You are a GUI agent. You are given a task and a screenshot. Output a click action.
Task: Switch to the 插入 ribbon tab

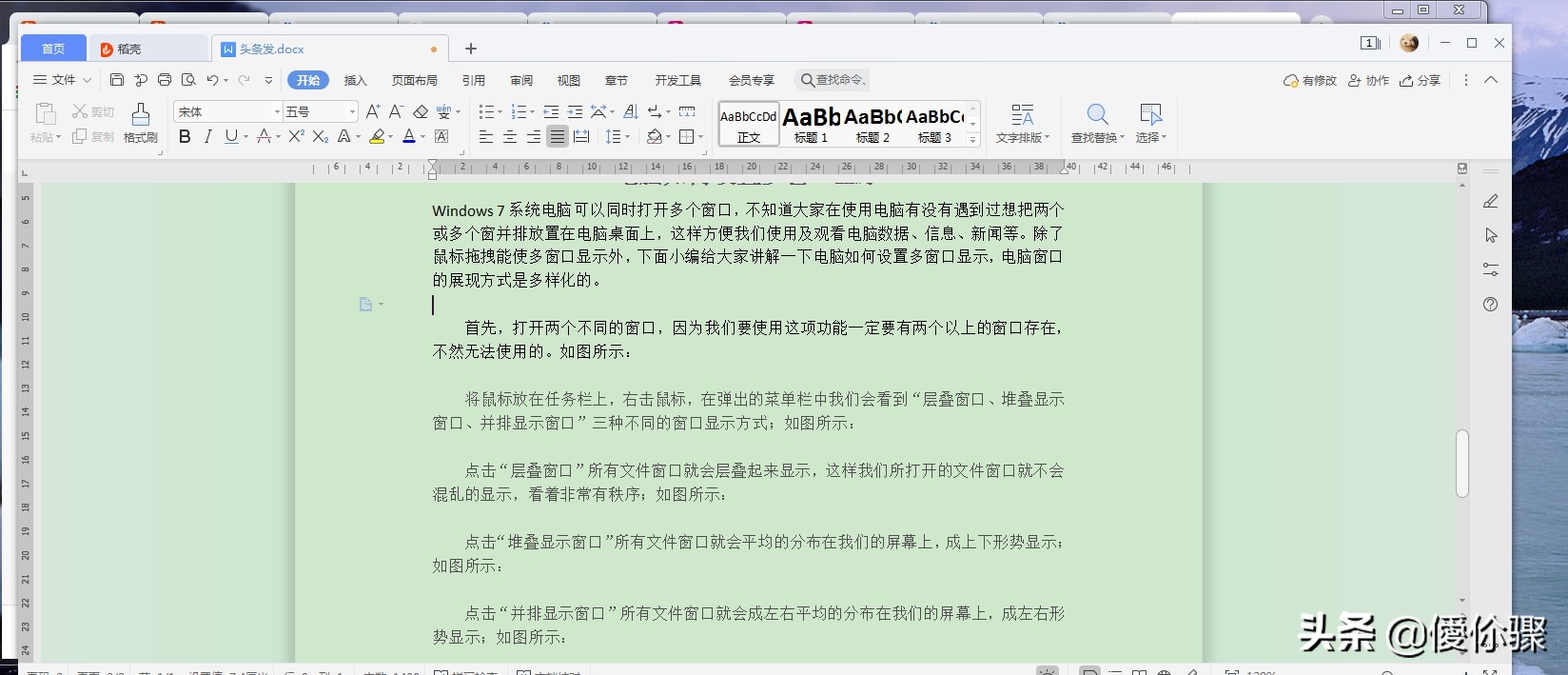coord(355,80)
